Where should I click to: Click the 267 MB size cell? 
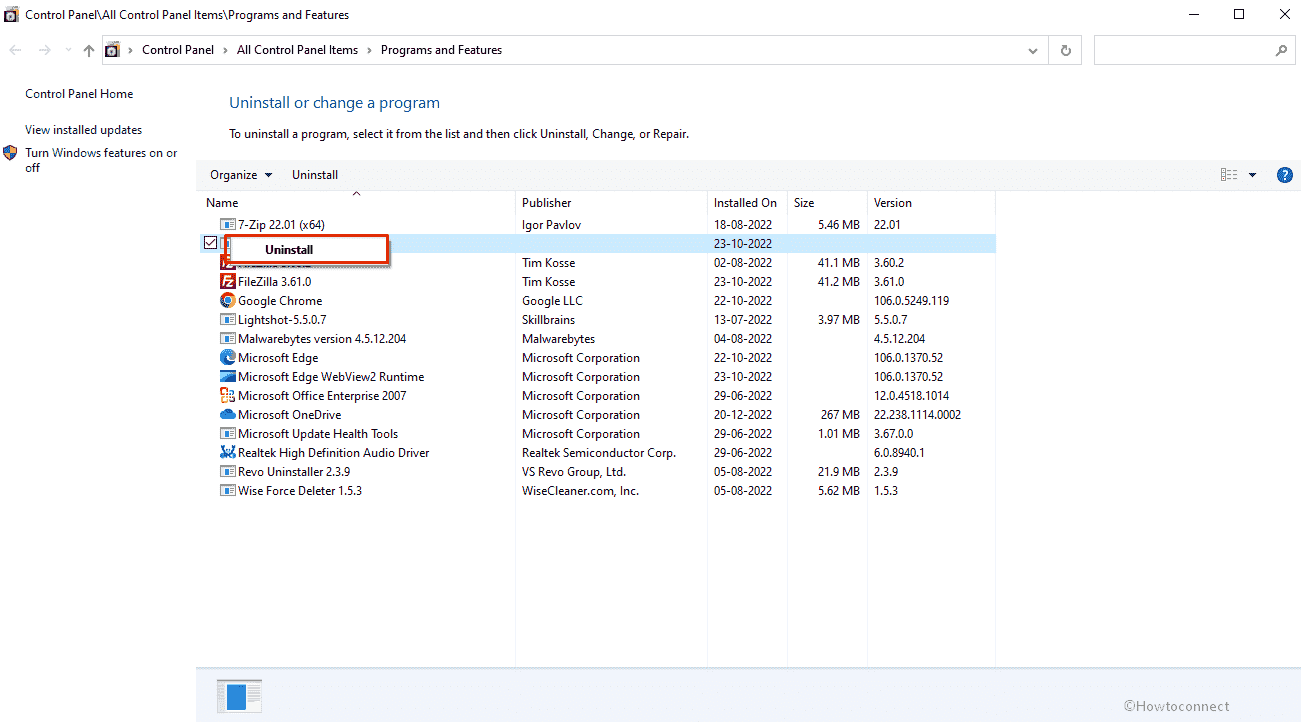coord(840,415)
